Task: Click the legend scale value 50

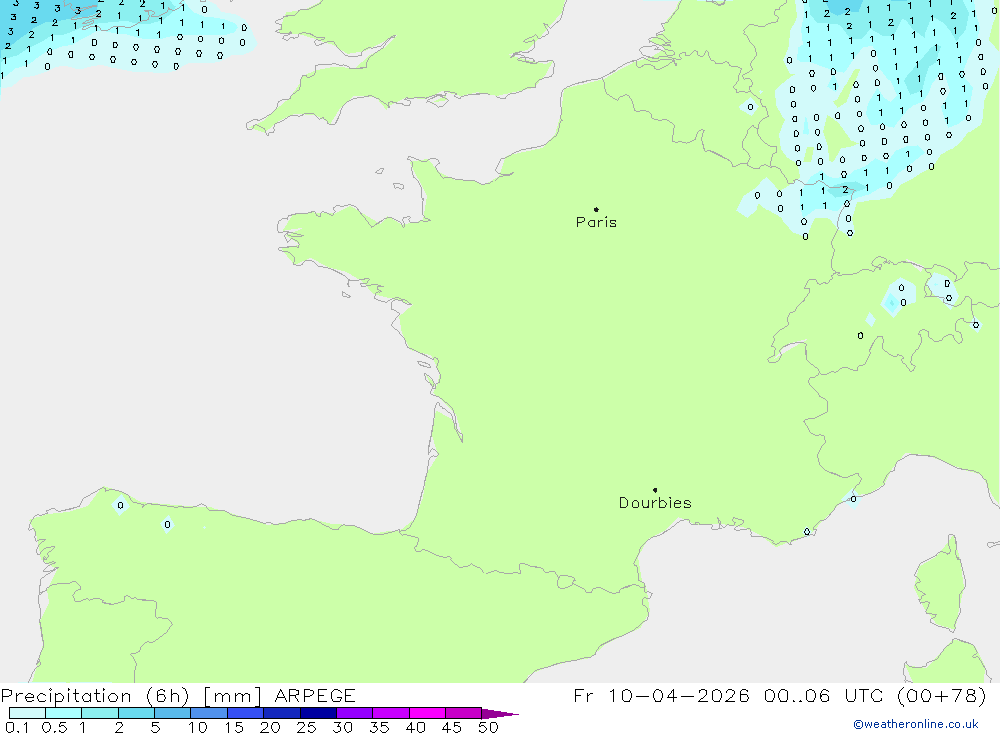Action: (488, 727)
